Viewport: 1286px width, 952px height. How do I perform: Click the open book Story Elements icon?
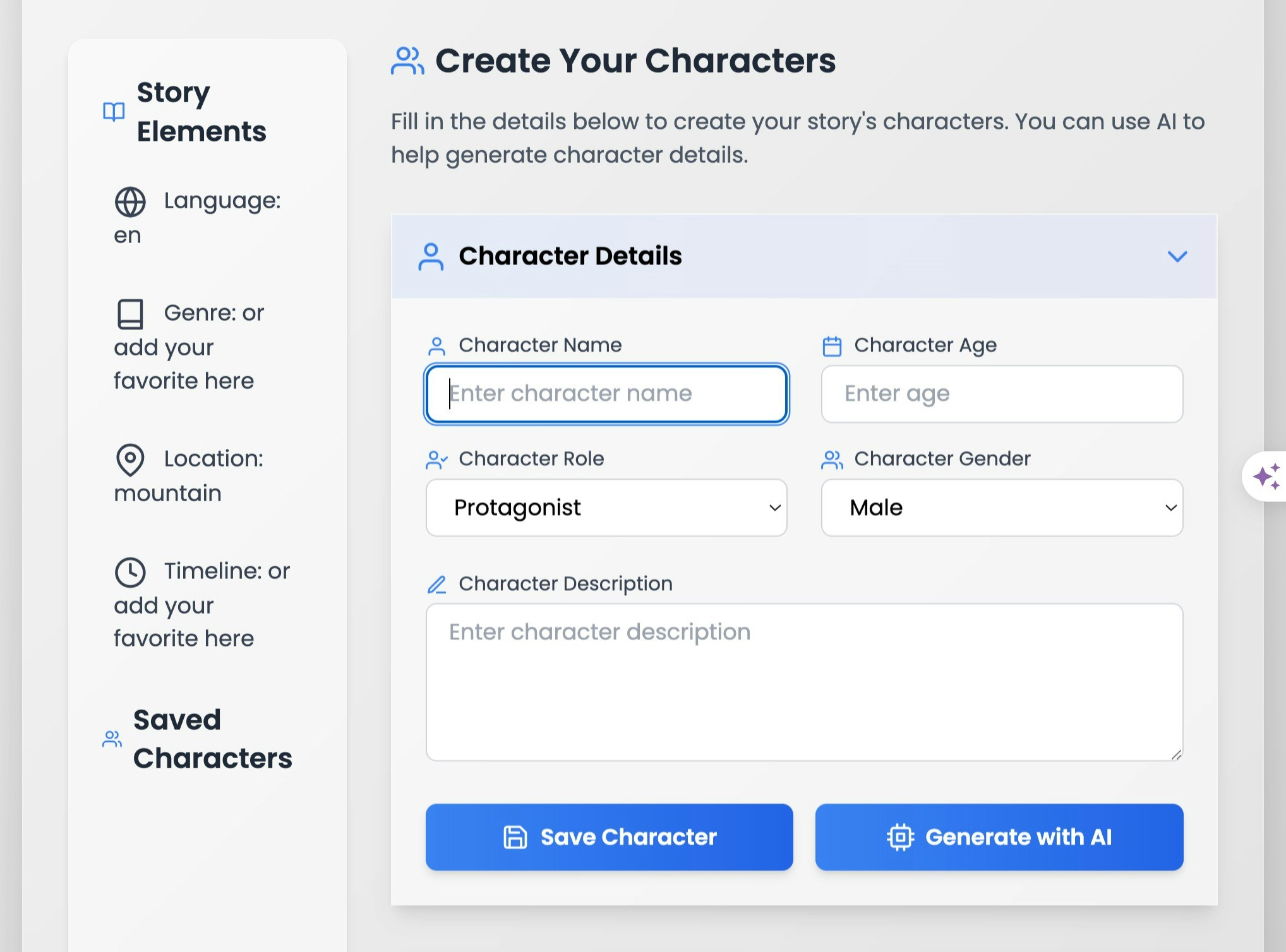(114, 112)
